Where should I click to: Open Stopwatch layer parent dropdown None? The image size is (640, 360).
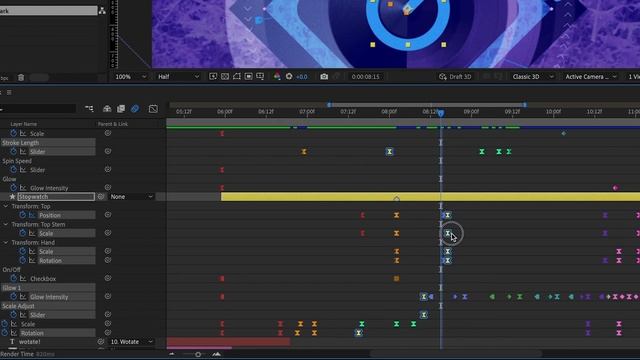tap(131, 197)
